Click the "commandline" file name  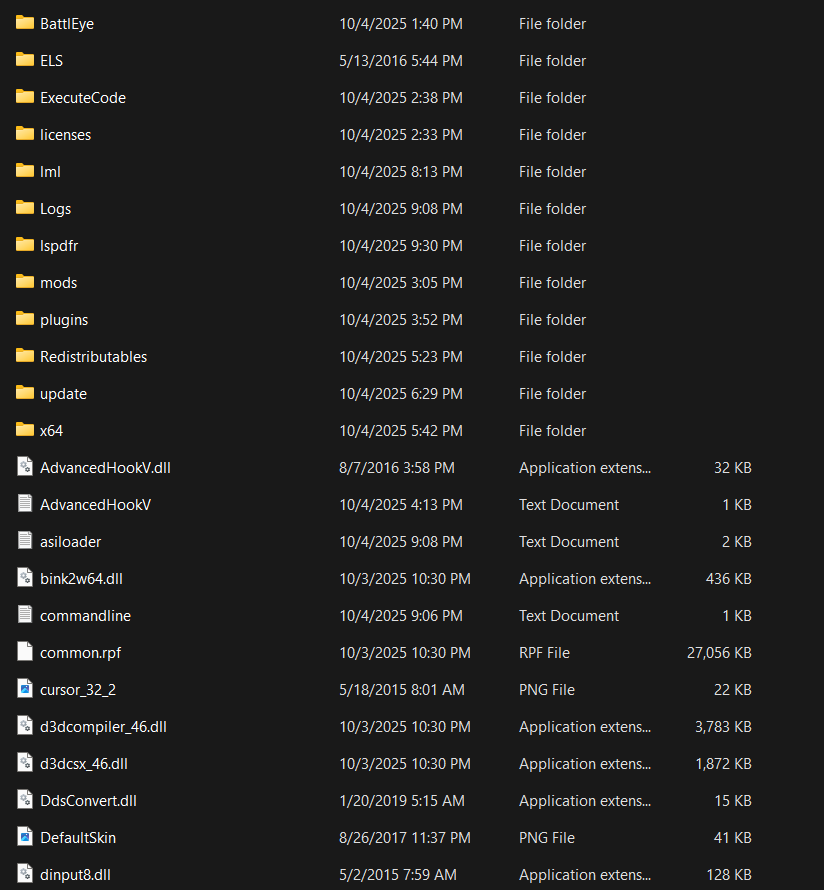[x=86, y=616]
